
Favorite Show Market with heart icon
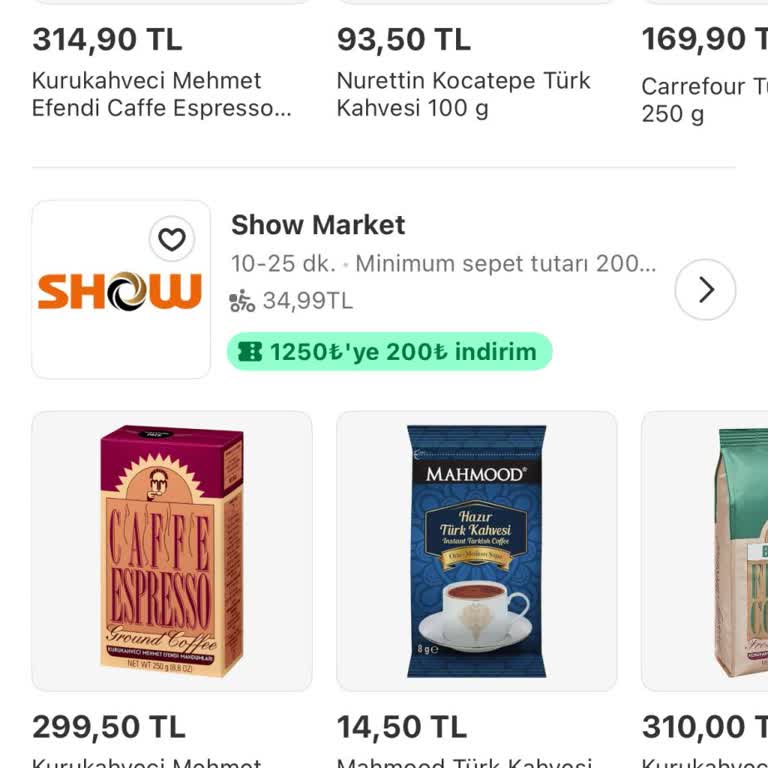click(172, 239)
